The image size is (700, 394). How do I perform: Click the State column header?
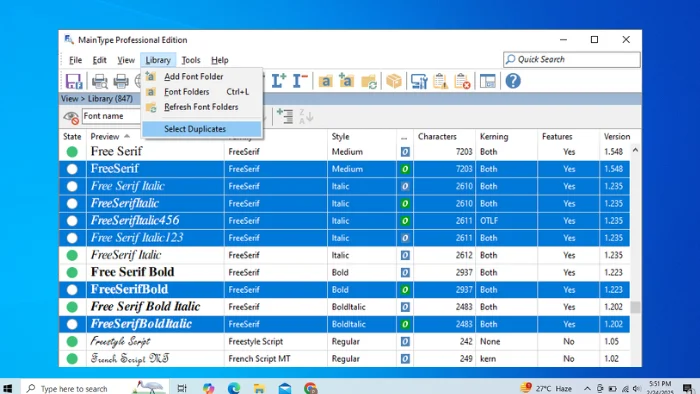(72, 137)
